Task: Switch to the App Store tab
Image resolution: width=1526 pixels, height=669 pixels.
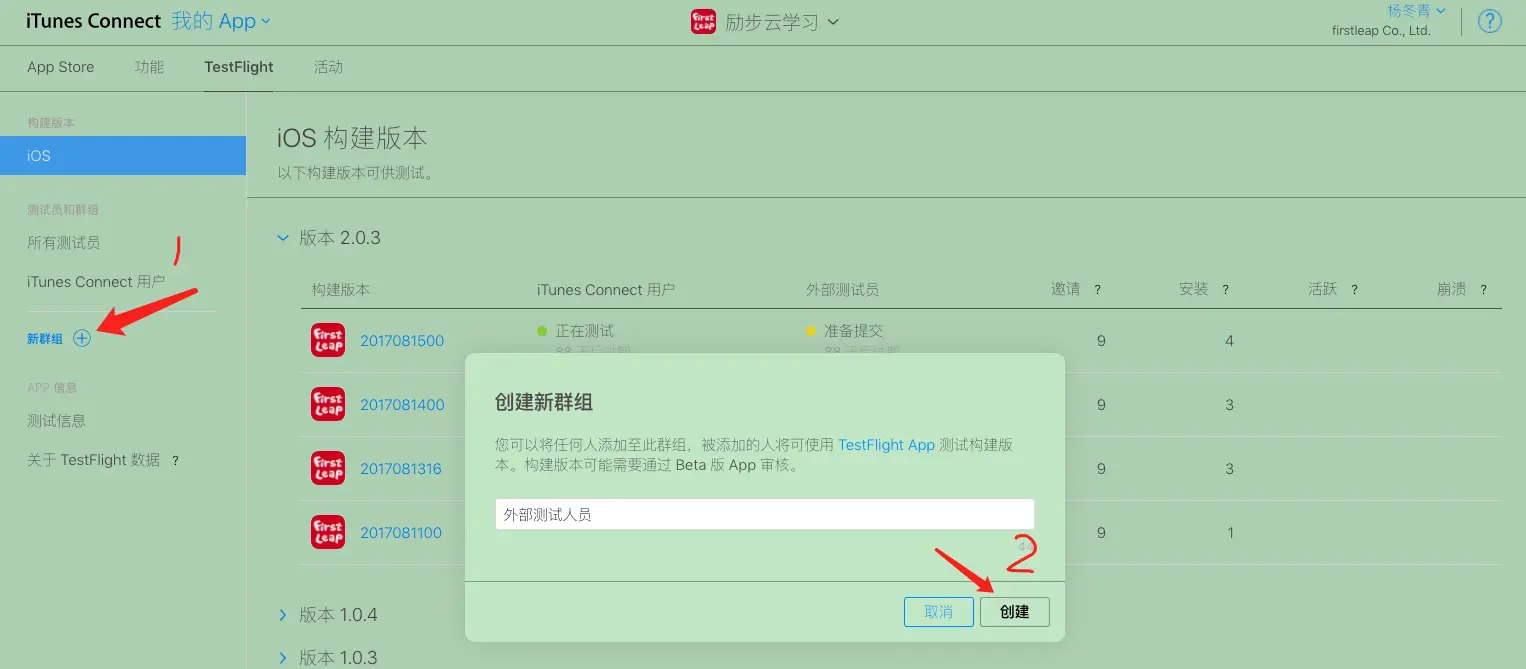Action: 60,67
